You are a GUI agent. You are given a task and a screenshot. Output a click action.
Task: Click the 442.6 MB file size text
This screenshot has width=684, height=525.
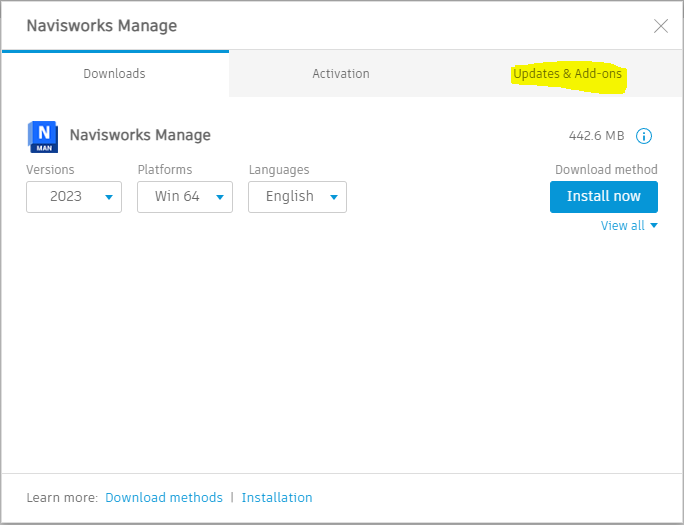pos(596,136)
